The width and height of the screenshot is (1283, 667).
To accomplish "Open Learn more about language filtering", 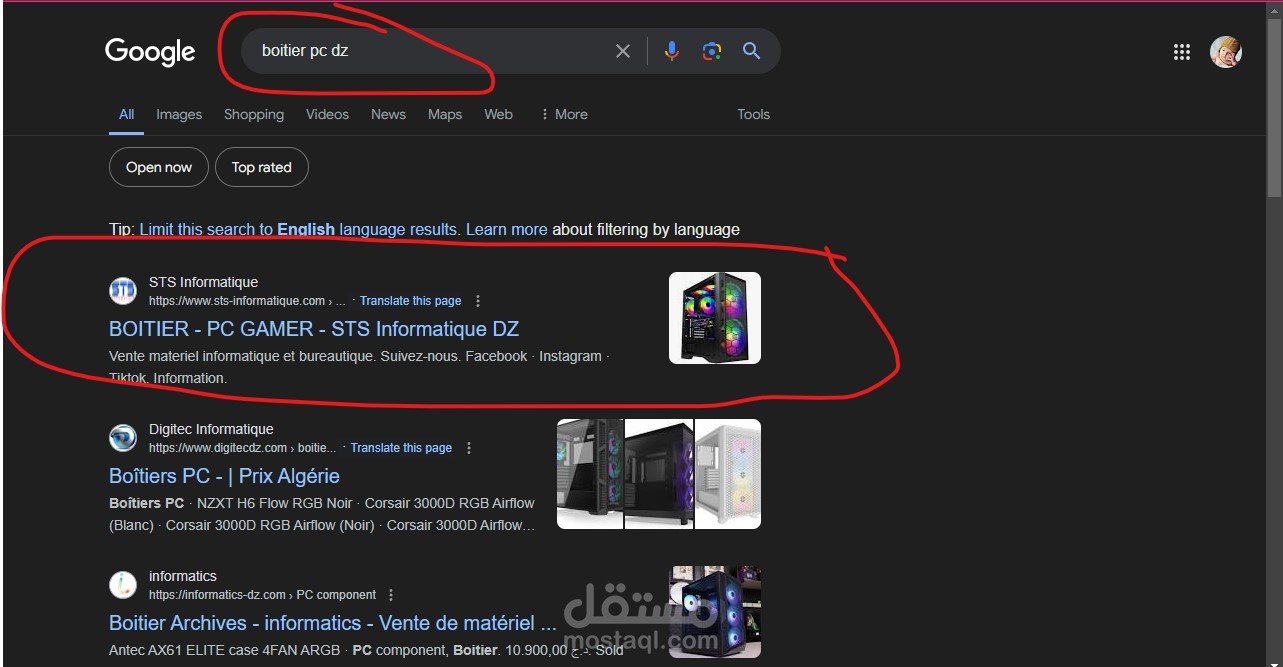I will [x=506, y=229].
